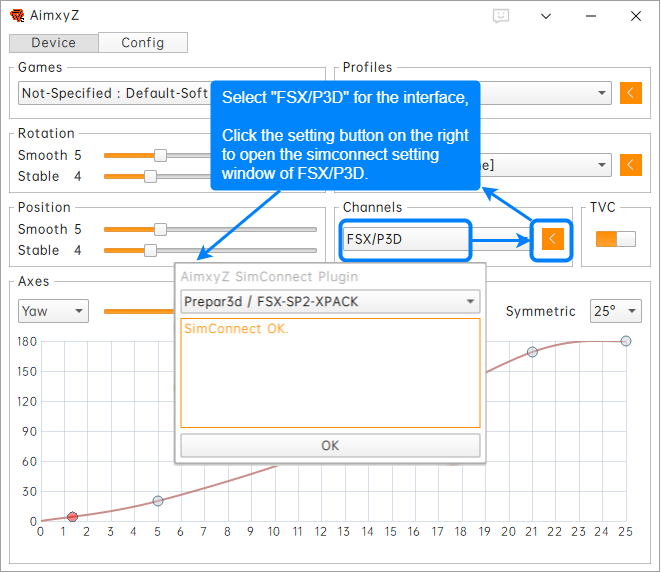This screenshot has width=661, height=573.
Task: Open the Symmetric 25° dropdown
Action: point(615,311)
